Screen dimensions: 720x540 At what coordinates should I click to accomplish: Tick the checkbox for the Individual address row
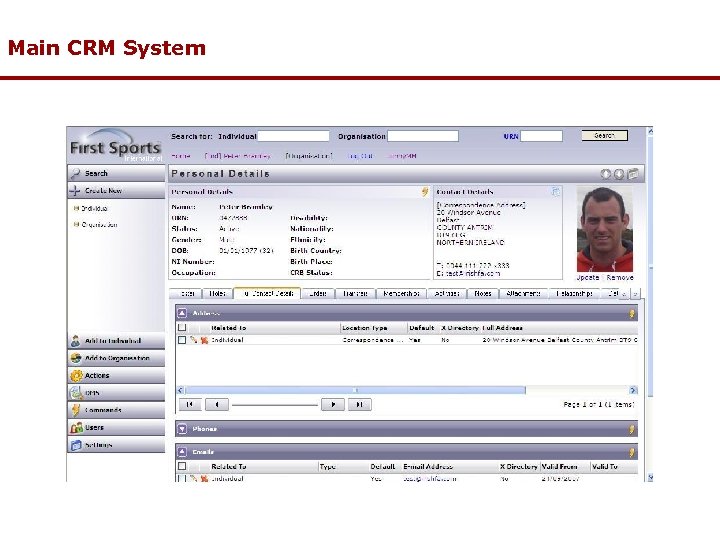coord(182,340)
